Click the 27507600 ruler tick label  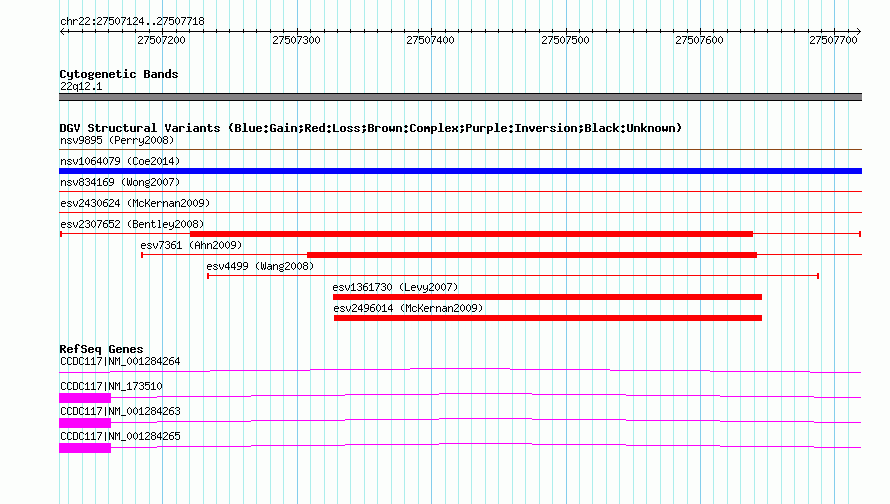[x=699, y=40]
